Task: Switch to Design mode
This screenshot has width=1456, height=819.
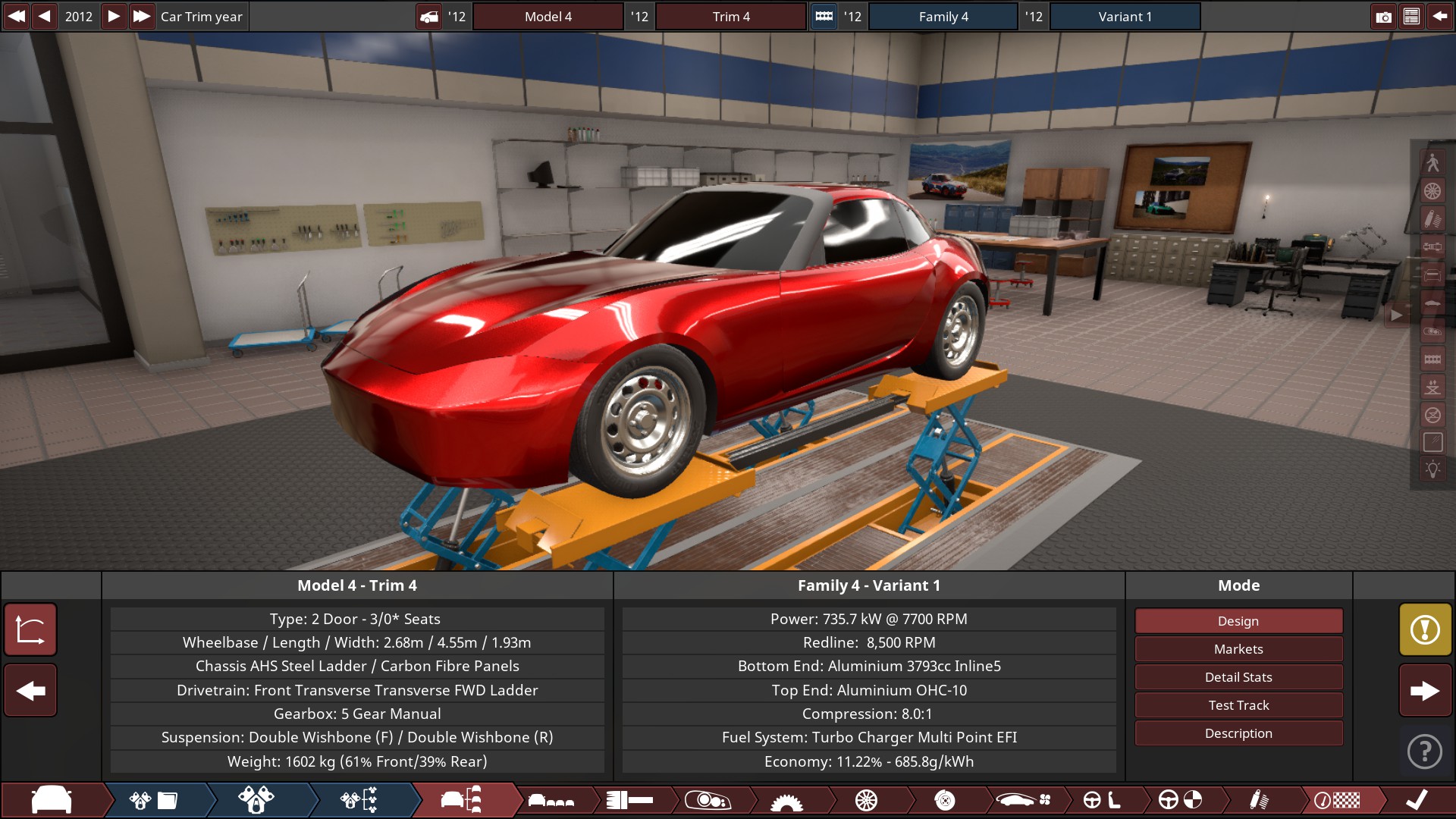Action: pyautogui.click(x=1238, y=621)
